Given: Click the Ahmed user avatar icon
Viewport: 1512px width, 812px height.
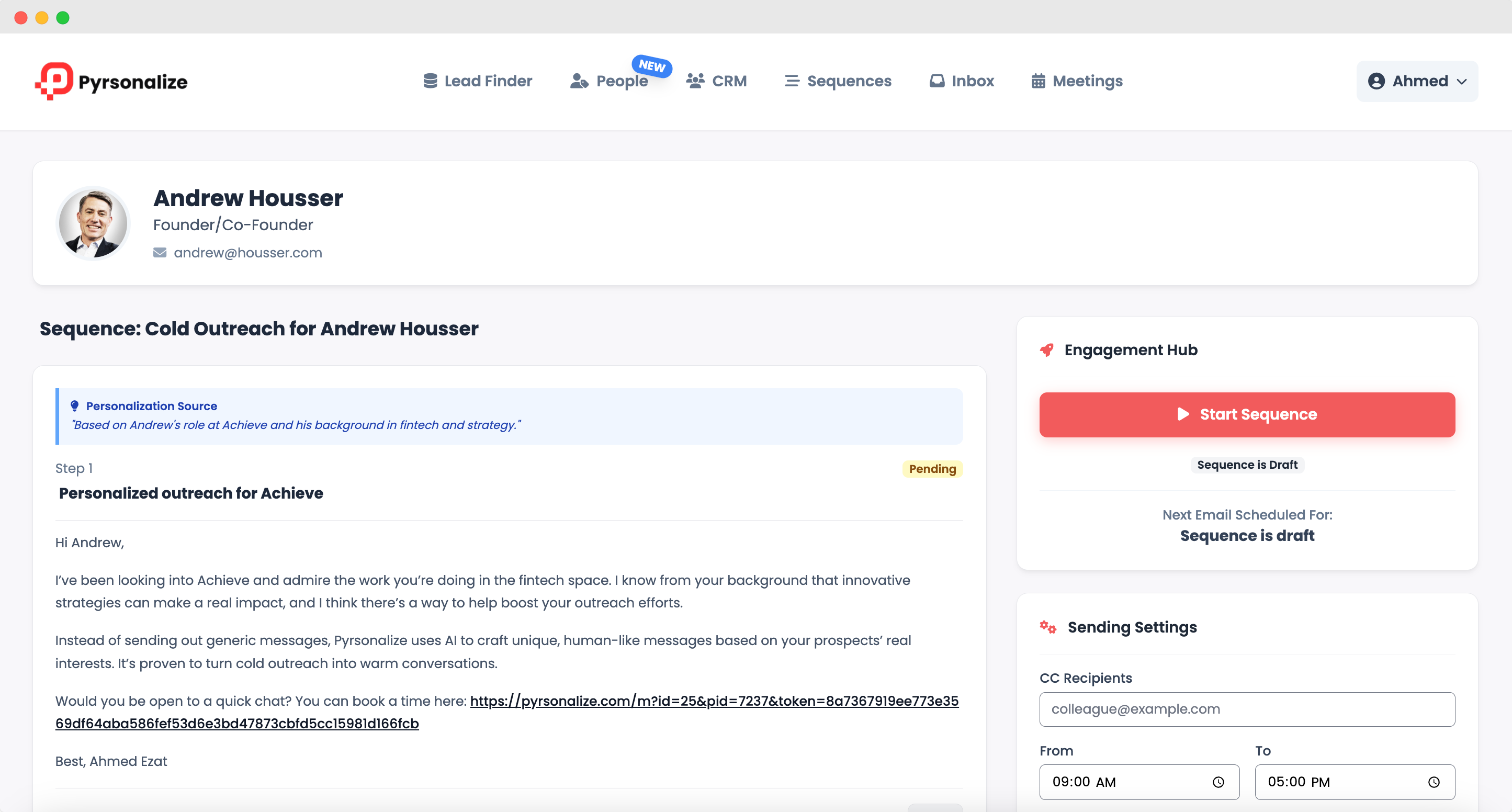Looking at the screenshot, I should coord(1376,81).
